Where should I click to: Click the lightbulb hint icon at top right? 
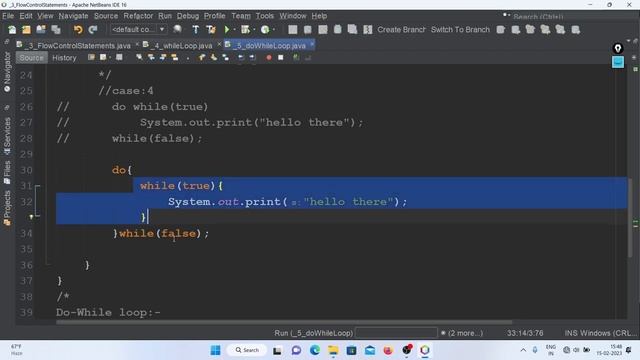point(618,49)
